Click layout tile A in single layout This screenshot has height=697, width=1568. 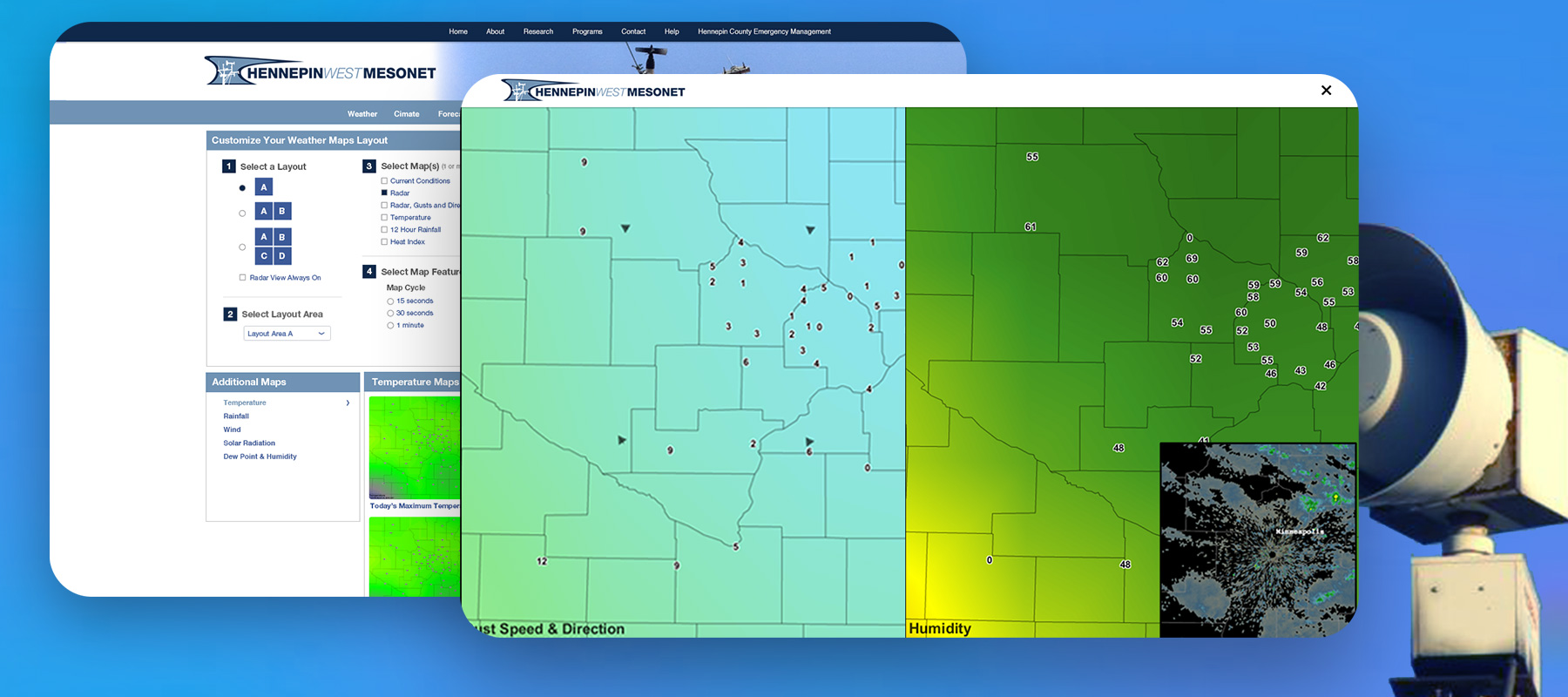[x=264, y=187]
